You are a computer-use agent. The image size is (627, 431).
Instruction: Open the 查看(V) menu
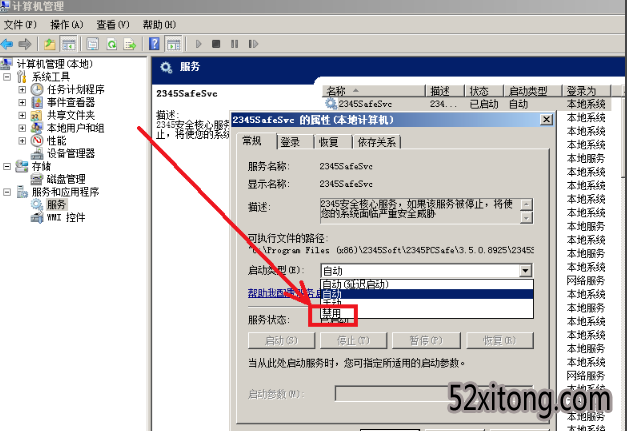click(x=113, y=25)
